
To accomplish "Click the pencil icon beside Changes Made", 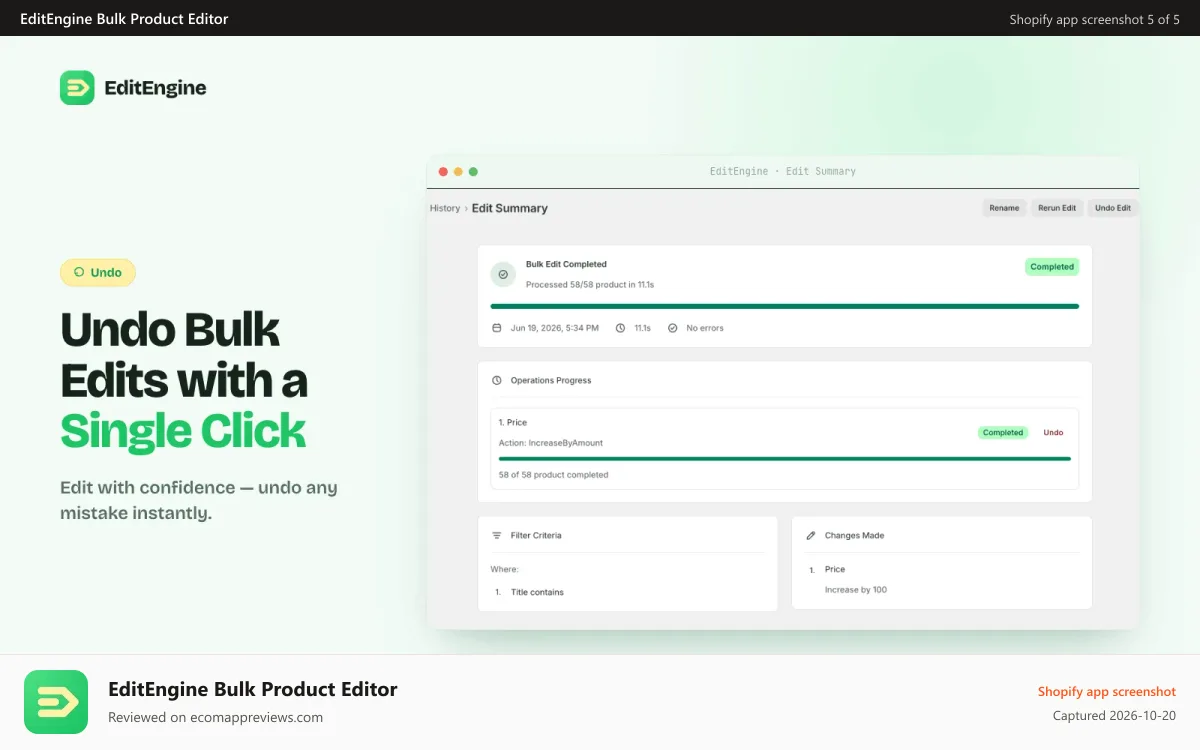I will [x=811, y=536].
